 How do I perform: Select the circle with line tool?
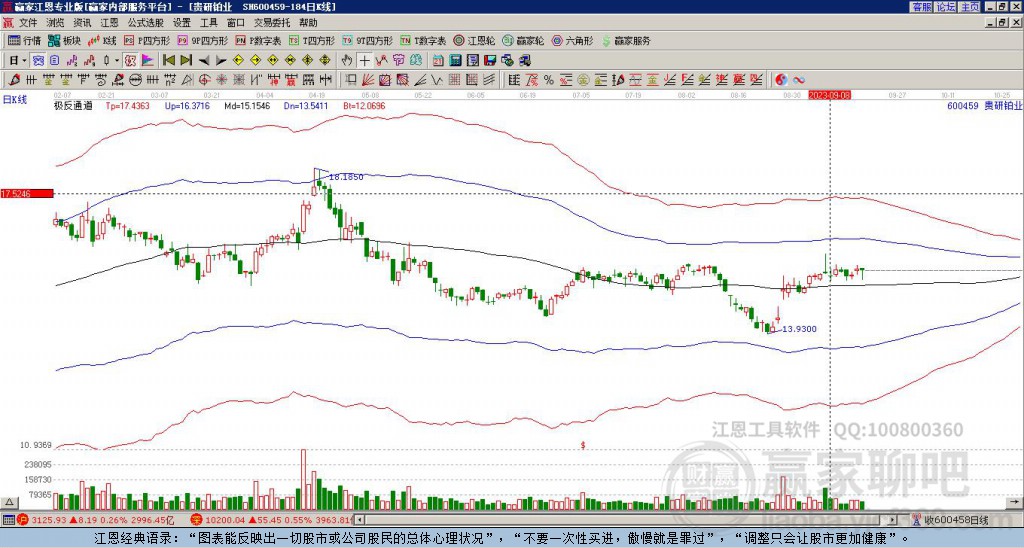coord(135,80)
